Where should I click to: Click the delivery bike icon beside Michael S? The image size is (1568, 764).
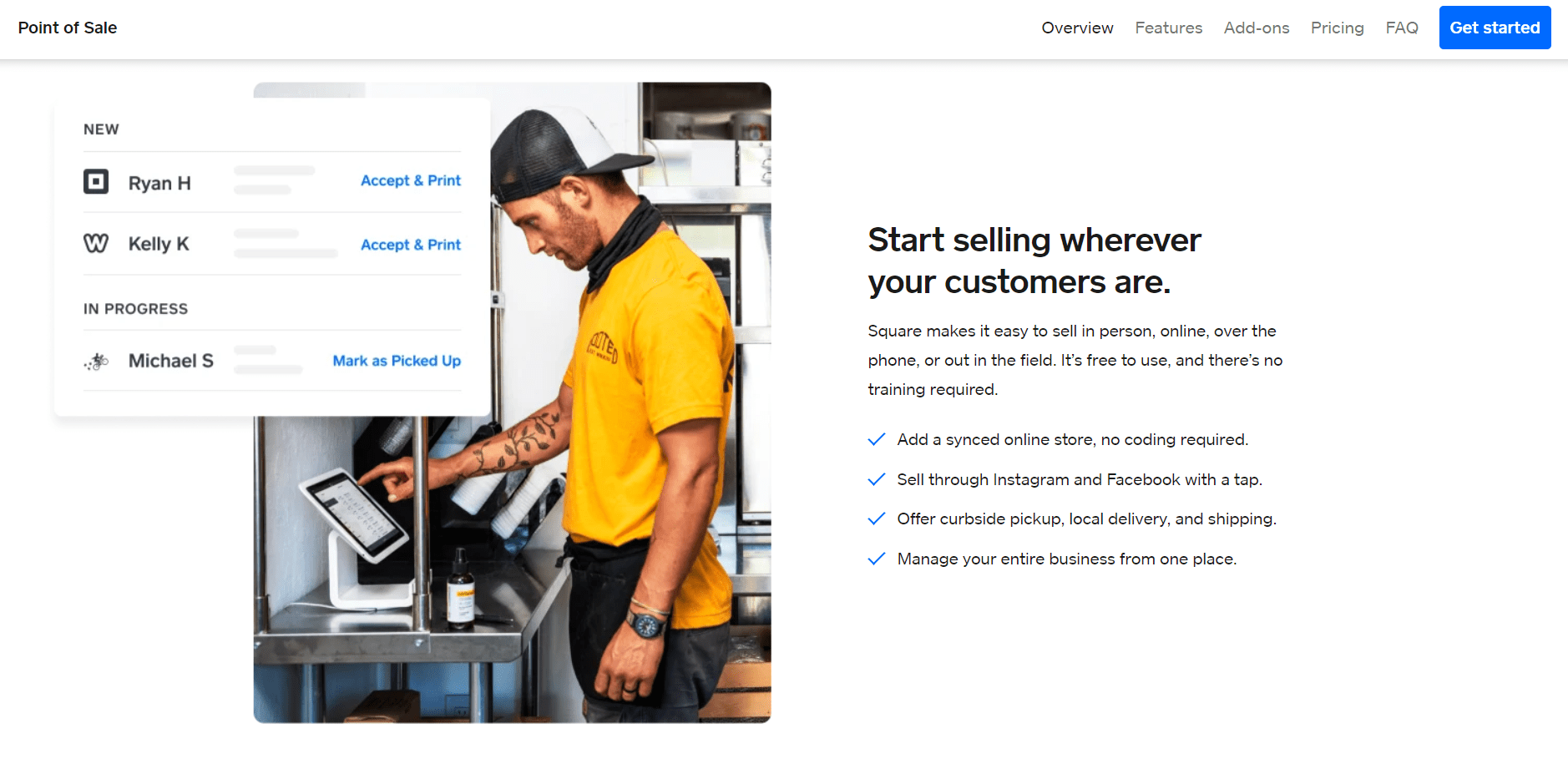pos(97,362)
